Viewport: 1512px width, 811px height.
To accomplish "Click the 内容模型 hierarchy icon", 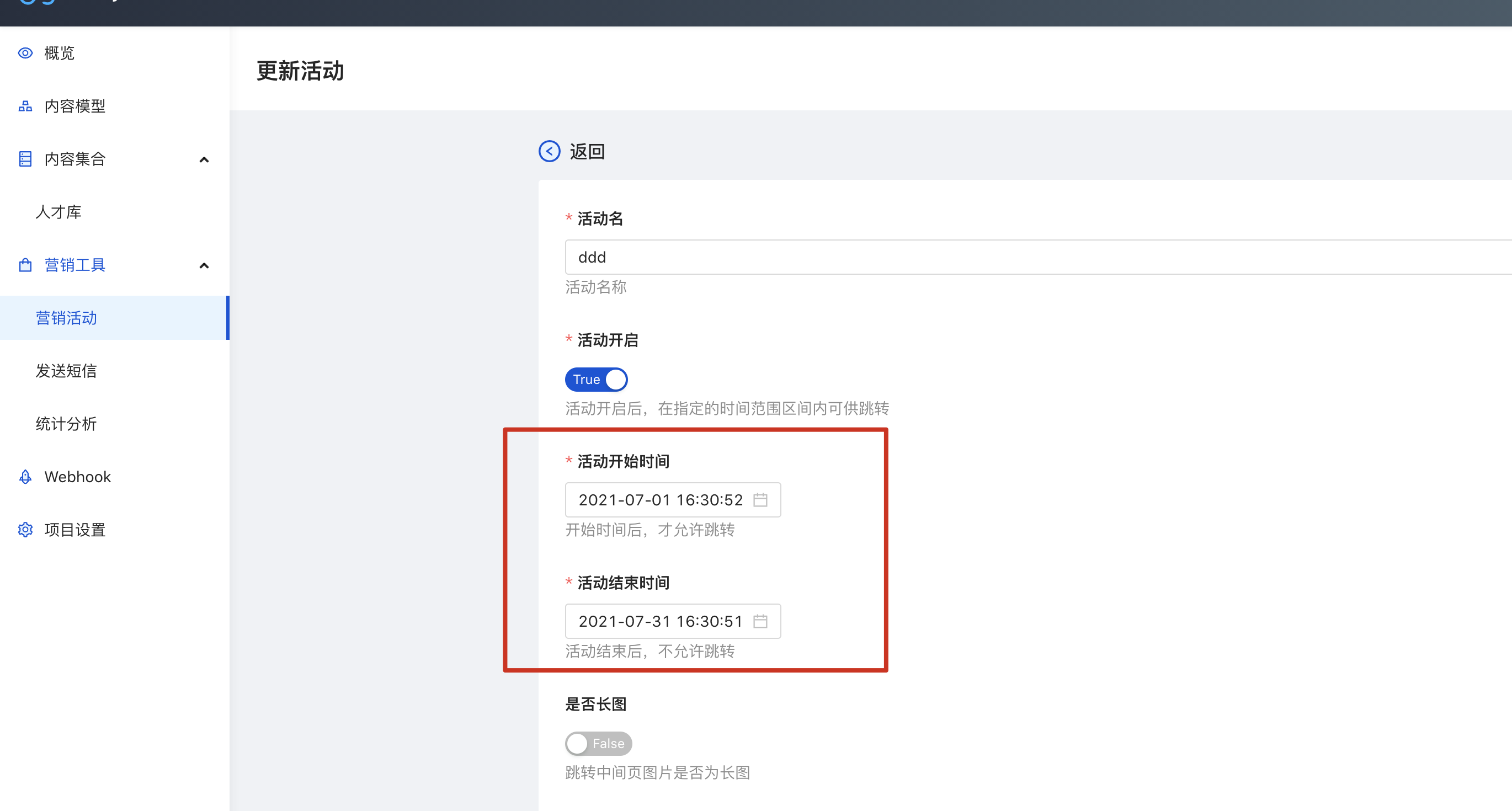I will tap(25, 106).
